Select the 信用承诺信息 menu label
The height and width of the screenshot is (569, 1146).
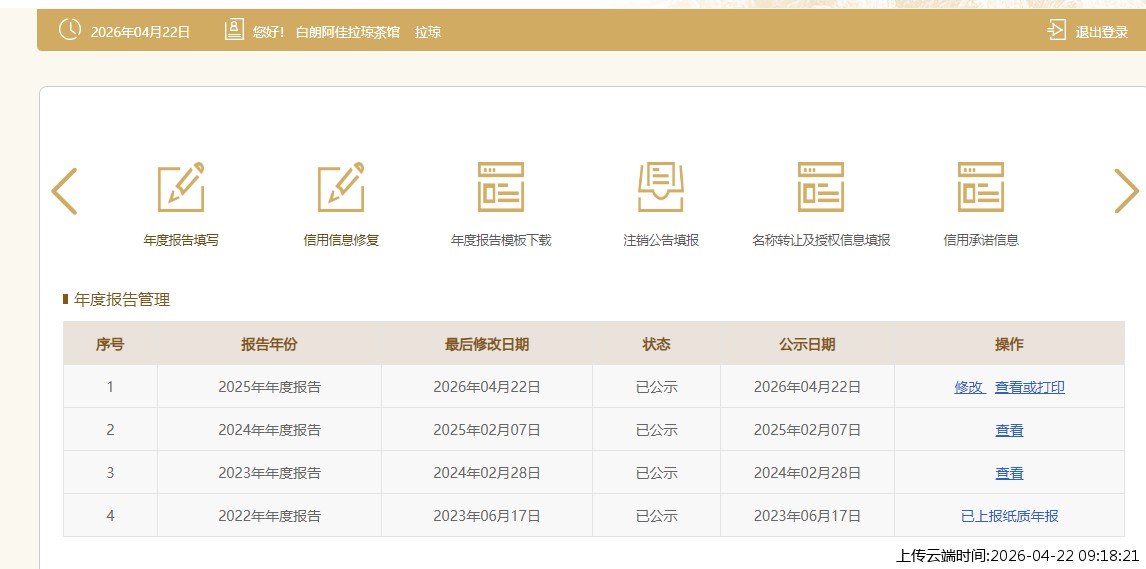(x=981, y=240)
